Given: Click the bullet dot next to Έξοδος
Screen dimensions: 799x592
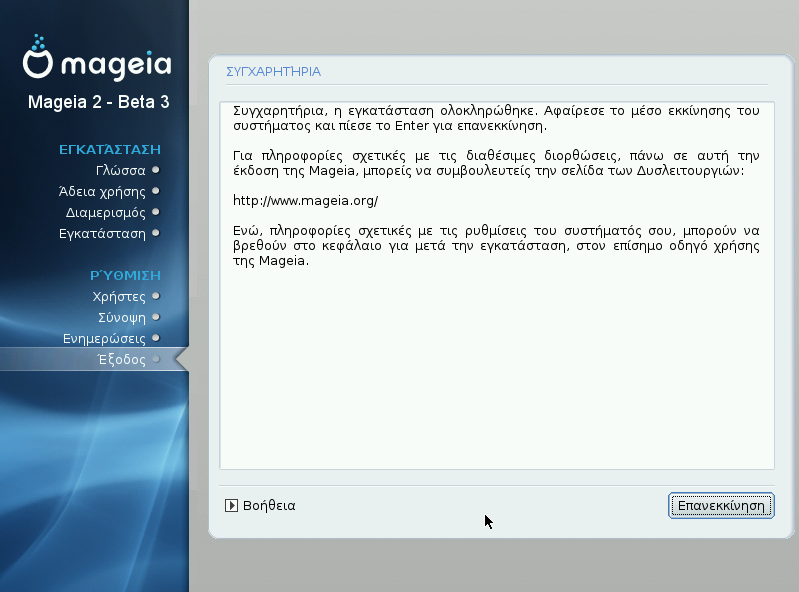Looking at the screenshot, I should 156,359.
